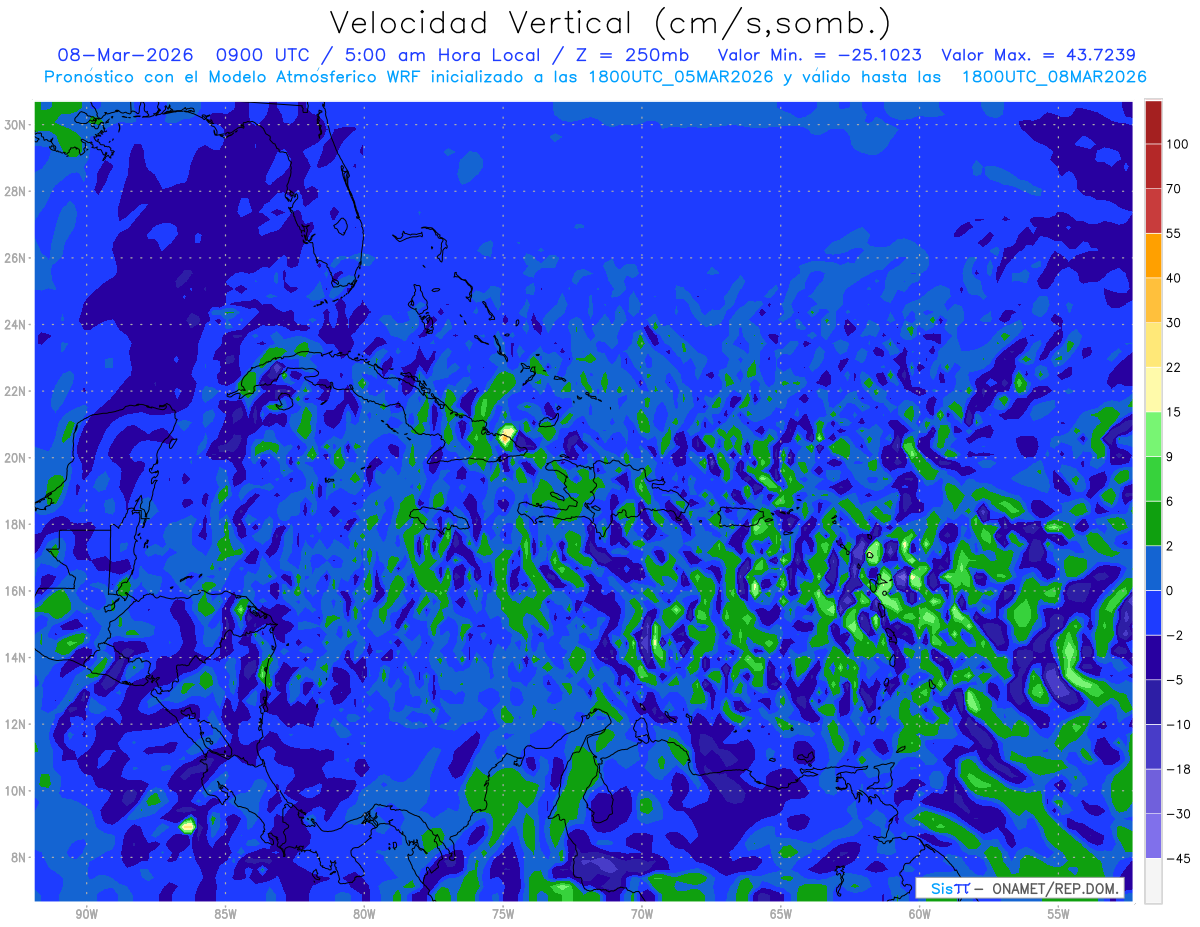1200x927 pixels.
Task: Click the latitude label "28N"
Action: [x=17, y=191]
